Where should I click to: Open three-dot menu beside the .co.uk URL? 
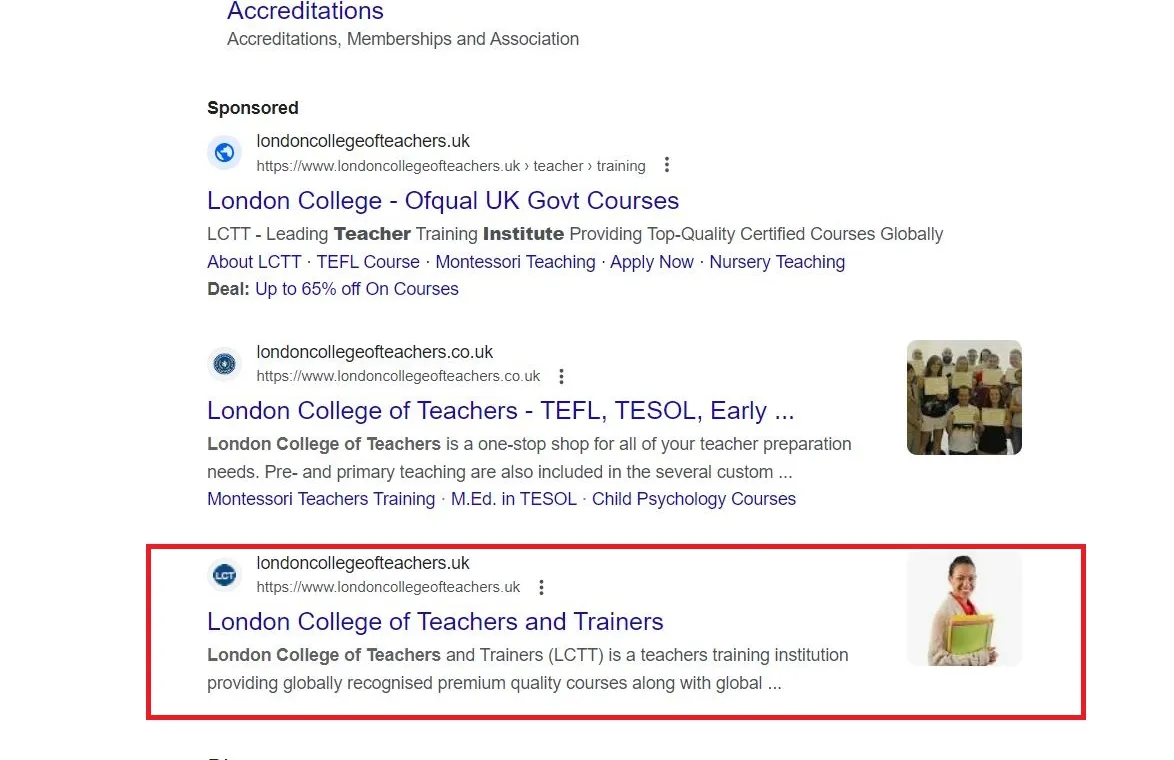click(561, 376)
